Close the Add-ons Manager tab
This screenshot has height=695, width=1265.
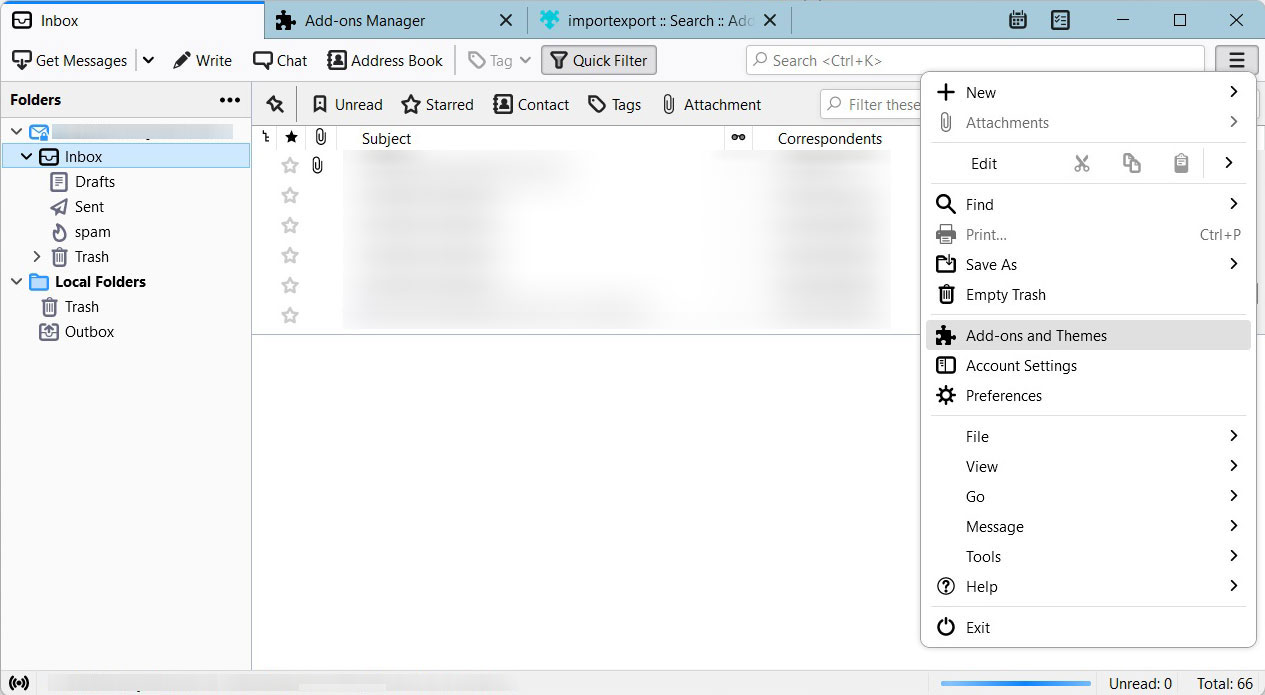tap(506, 20)
